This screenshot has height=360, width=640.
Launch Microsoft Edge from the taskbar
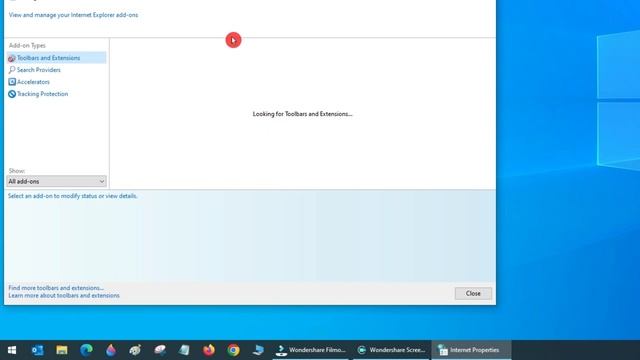coord(86,350)
